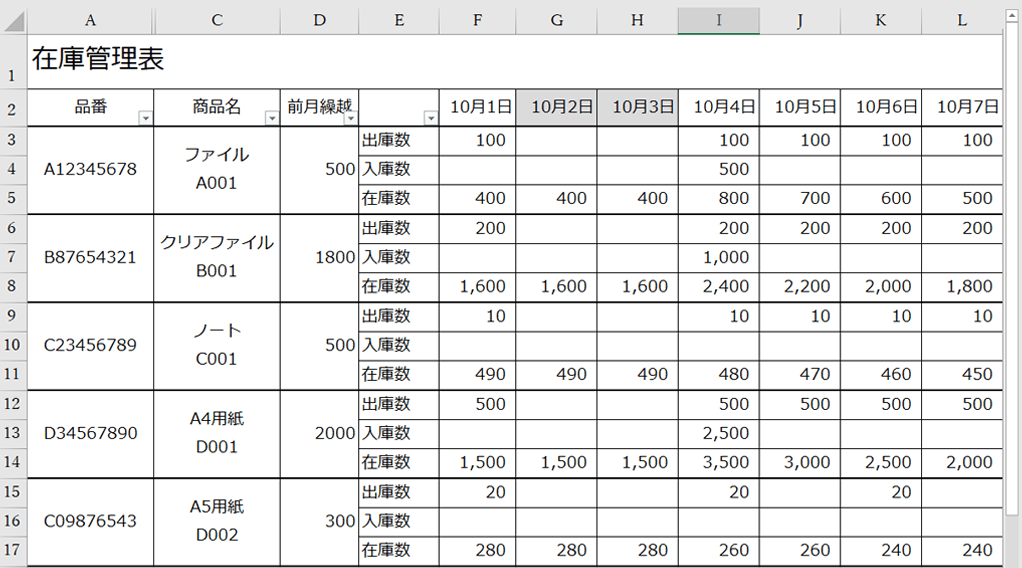Select column F header

[x=478, y=20]
